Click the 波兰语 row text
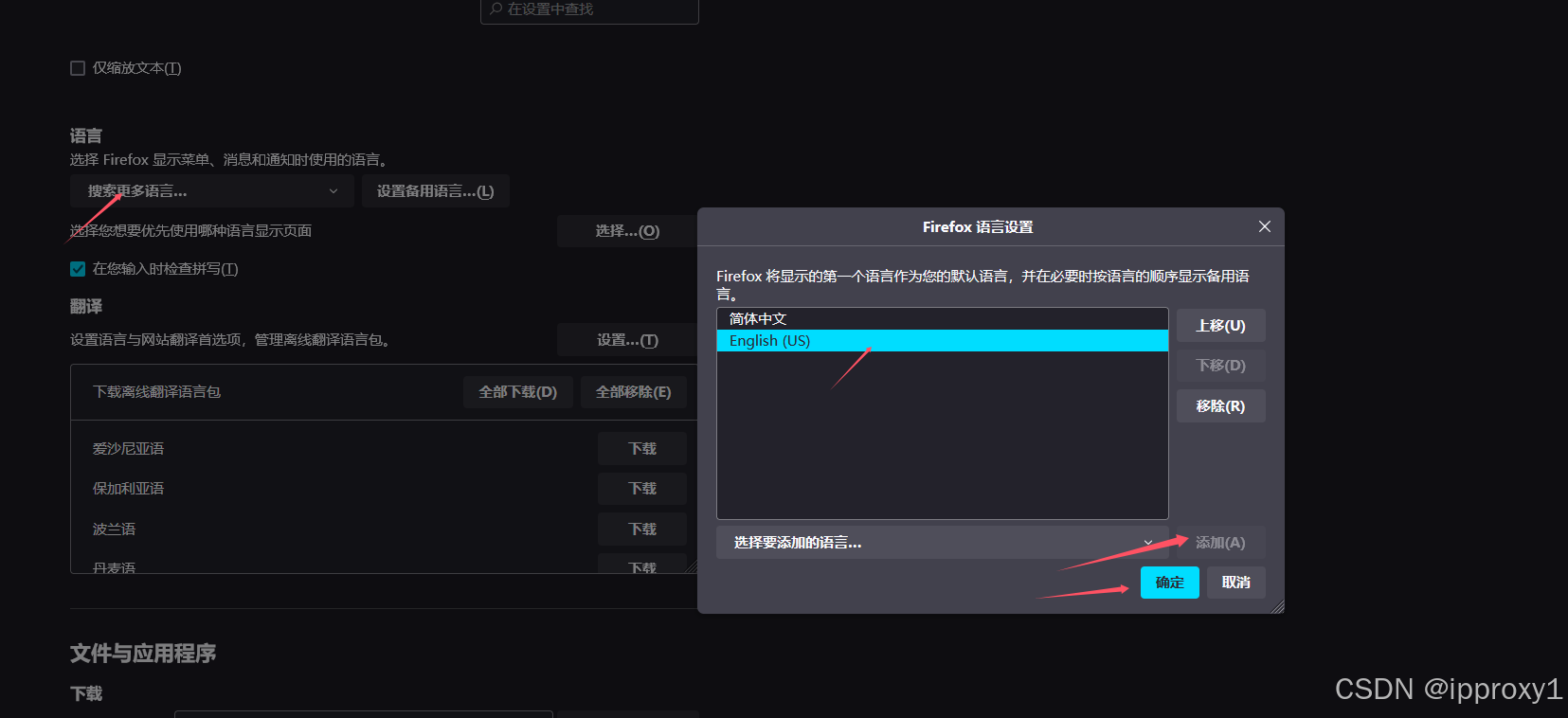The width and height of the screenshot is (1568, 718). point(114,530)
